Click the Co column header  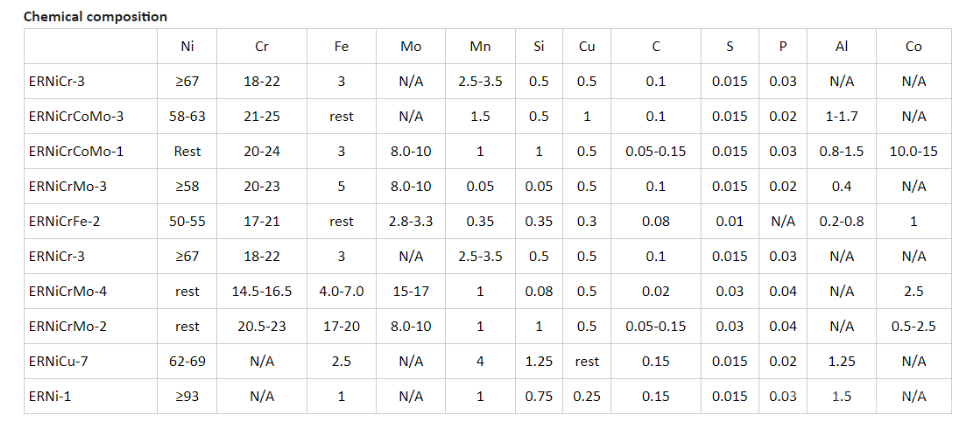[913, 47]
